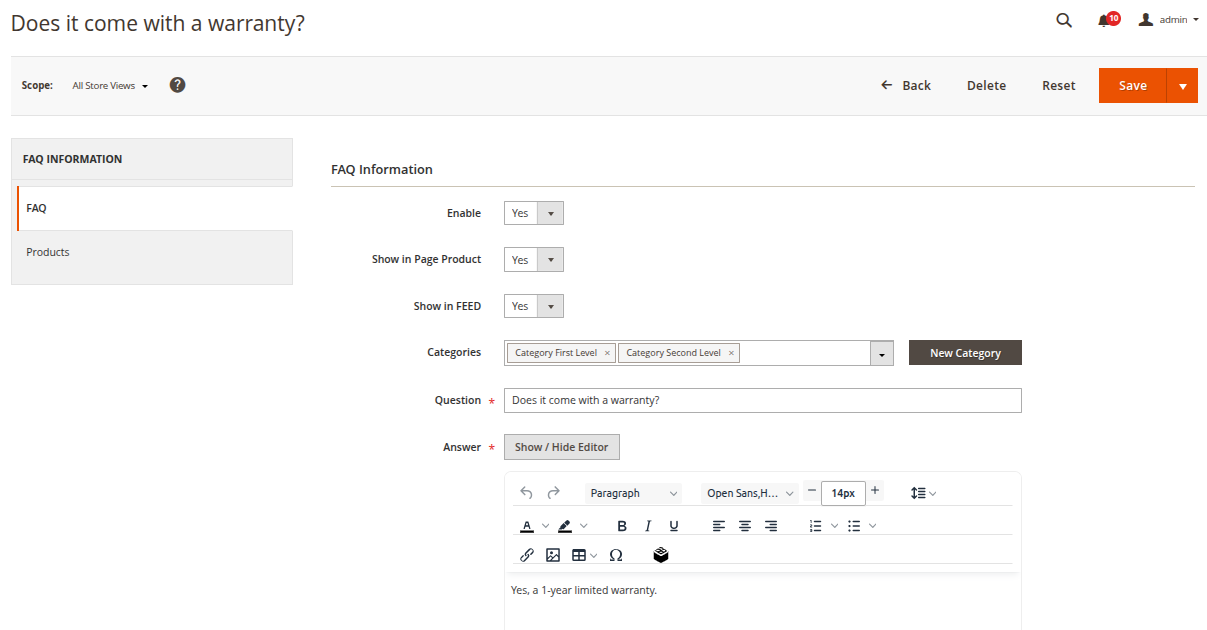The image size is (1207, 630).
Task: Center align the answer text
Action: [745, 526]
